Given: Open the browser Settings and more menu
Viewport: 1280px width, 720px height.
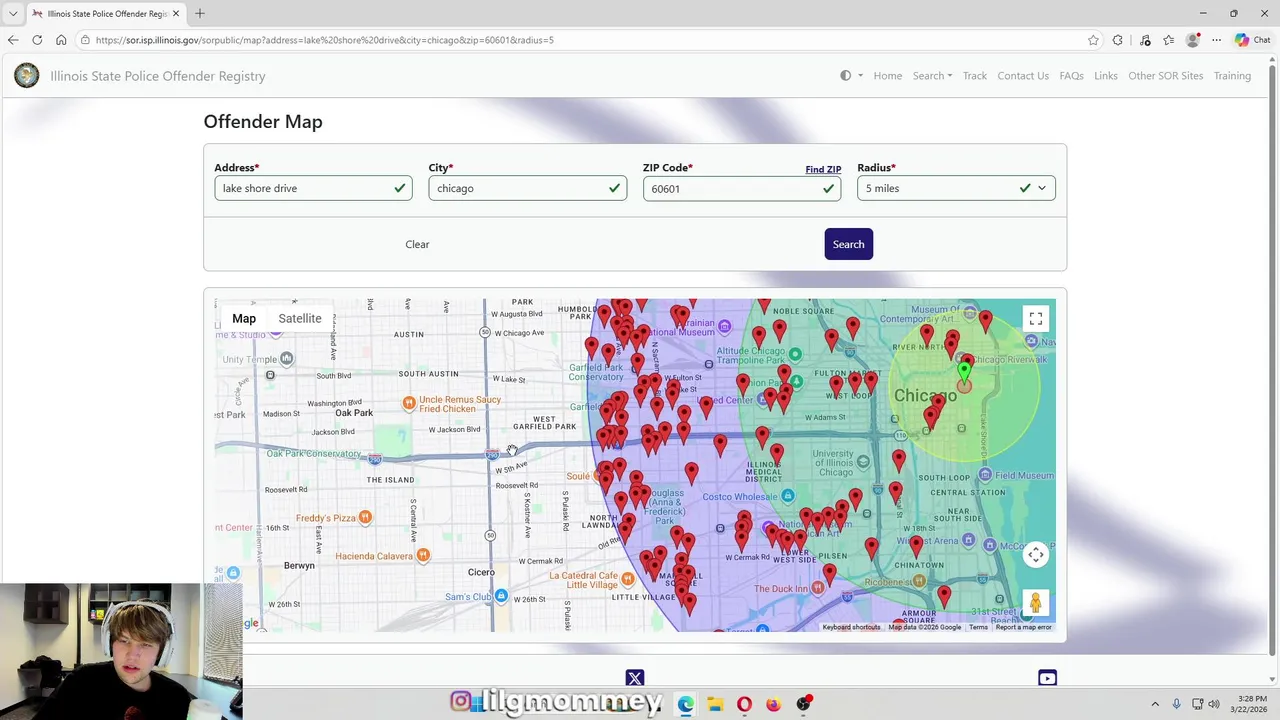Looking at the screenshot, I should pyautogui.click(x=1217, y=40).
